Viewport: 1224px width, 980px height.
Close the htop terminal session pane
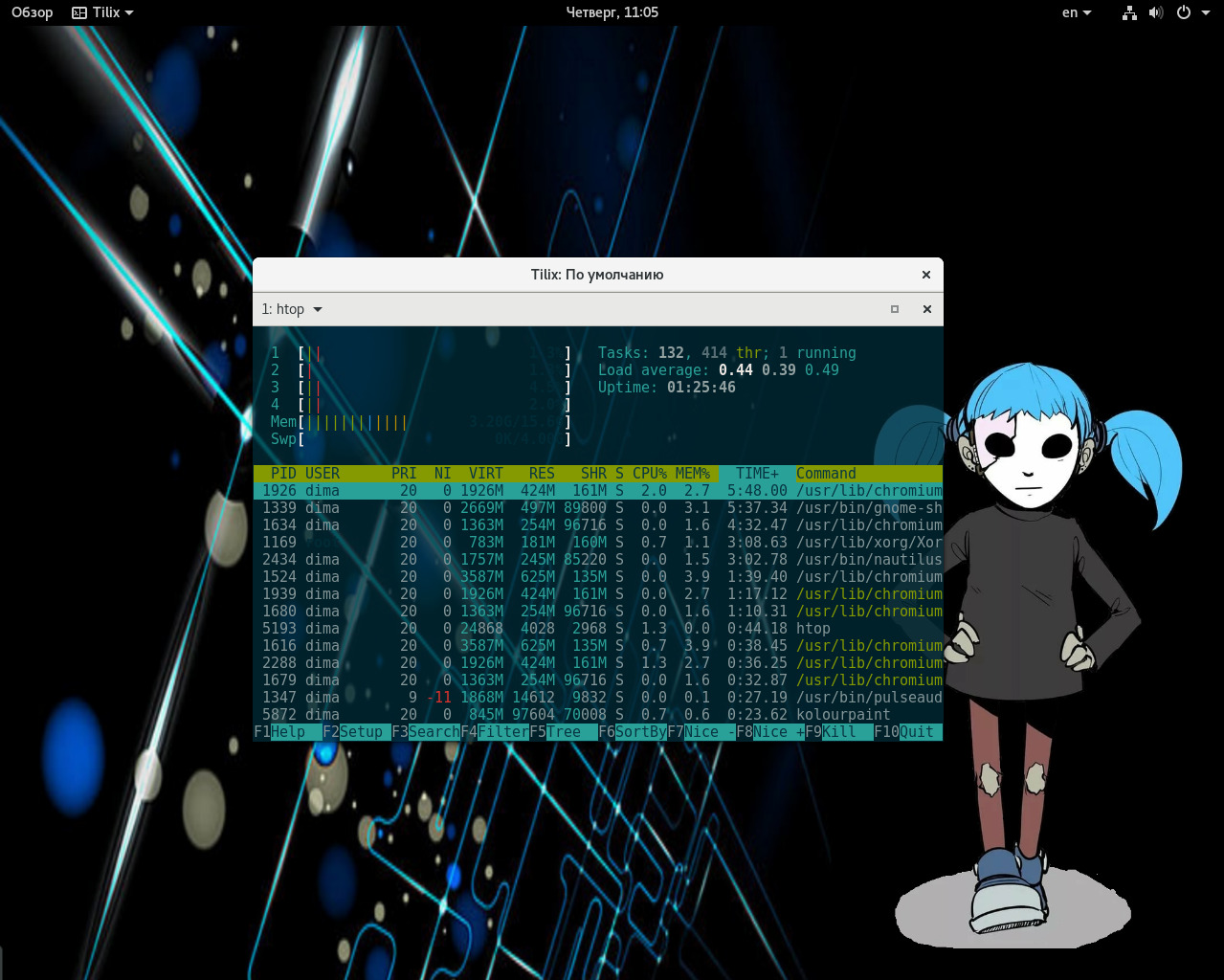pyautogui.click(x=926, y=309)
